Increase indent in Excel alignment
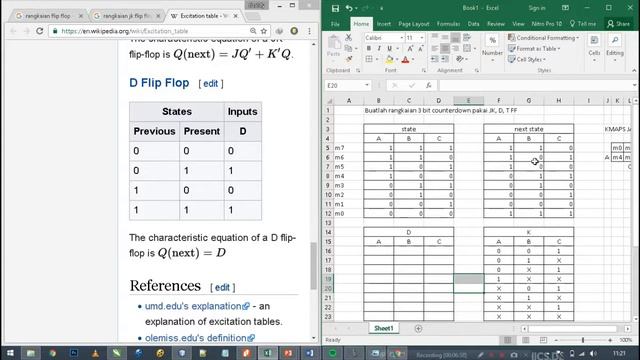640x360 pixels. coord(445,60)
